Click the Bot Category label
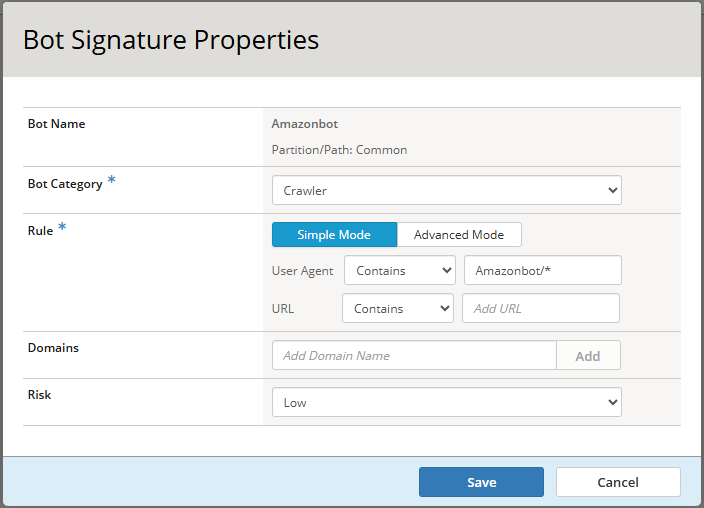 pos(65,184)
